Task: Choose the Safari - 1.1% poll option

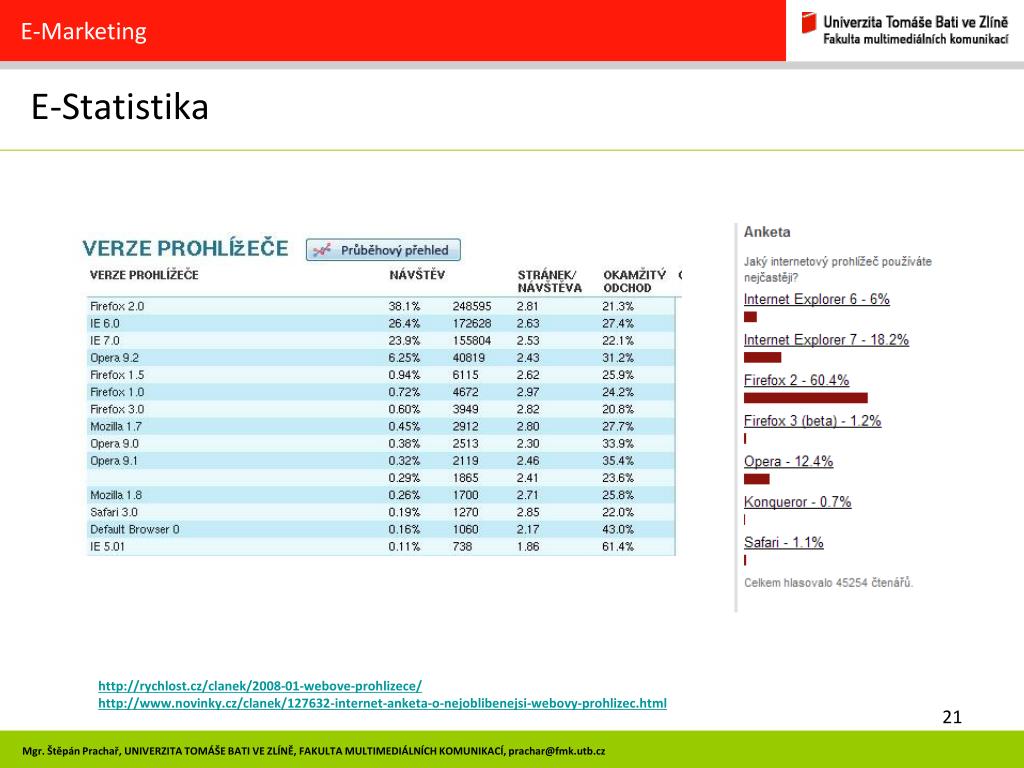Action: pyautogui.click(x=784, y=542)
